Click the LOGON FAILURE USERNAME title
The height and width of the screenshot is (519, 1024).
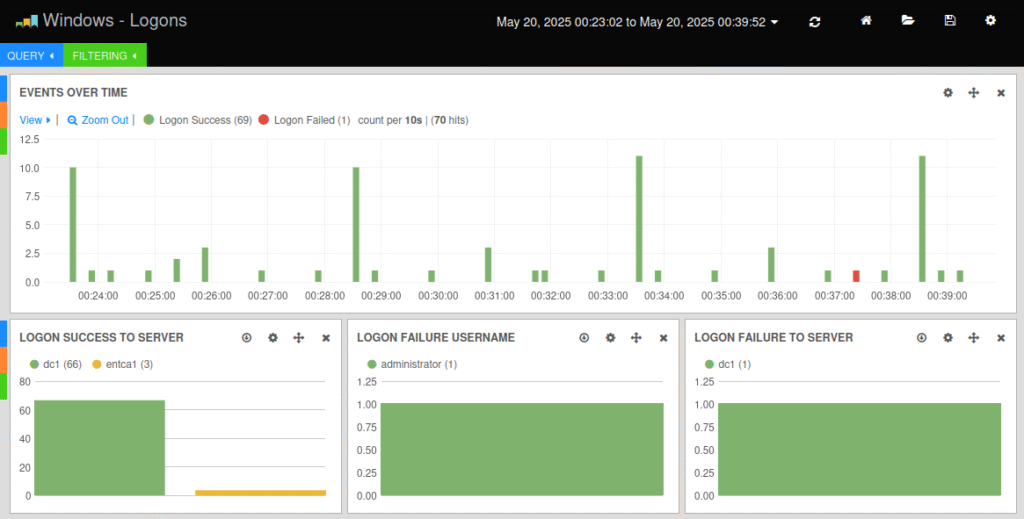[436, 338]
